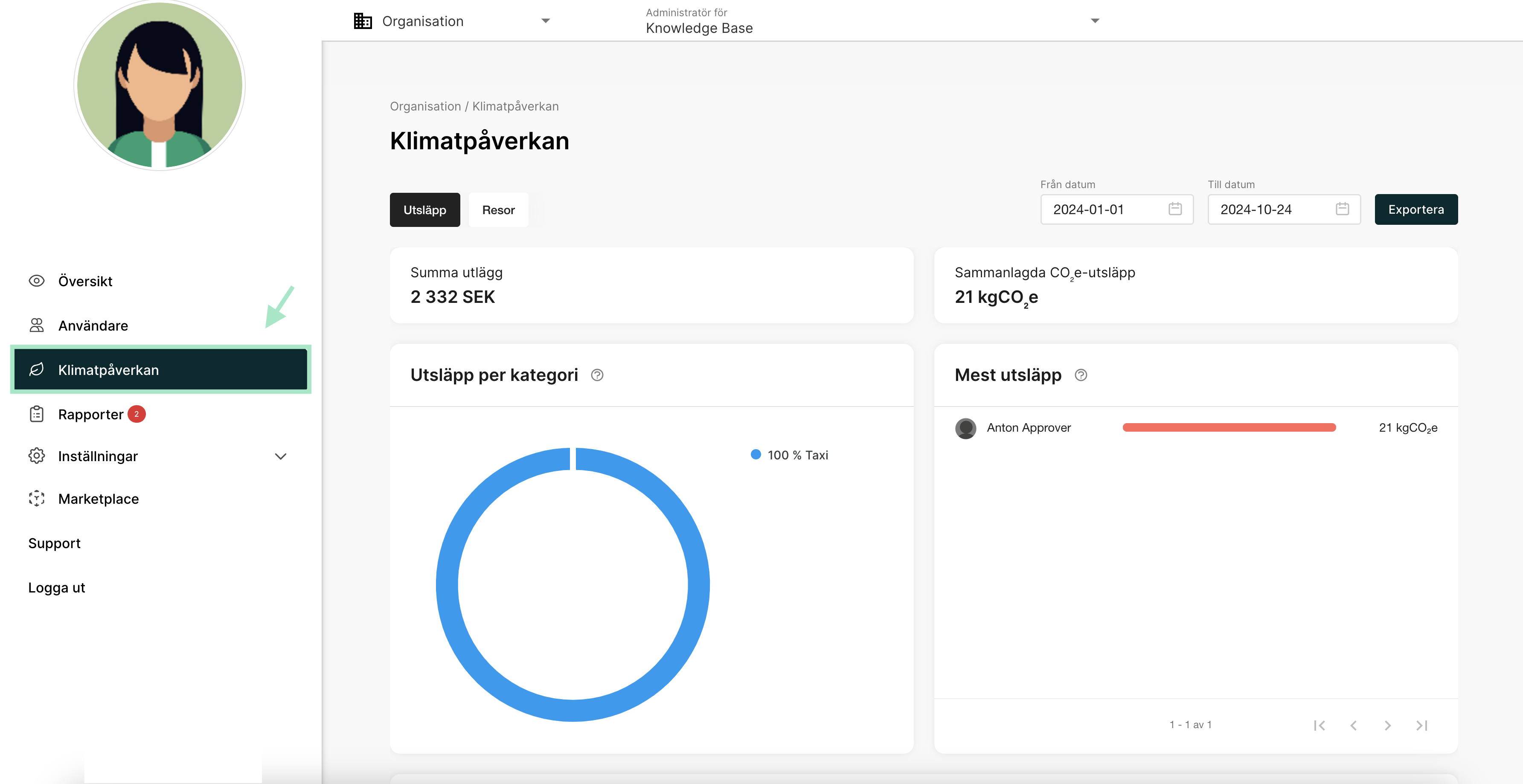
Task: Click the '2 332 SEK' value
Action: [x=452, y=297]
